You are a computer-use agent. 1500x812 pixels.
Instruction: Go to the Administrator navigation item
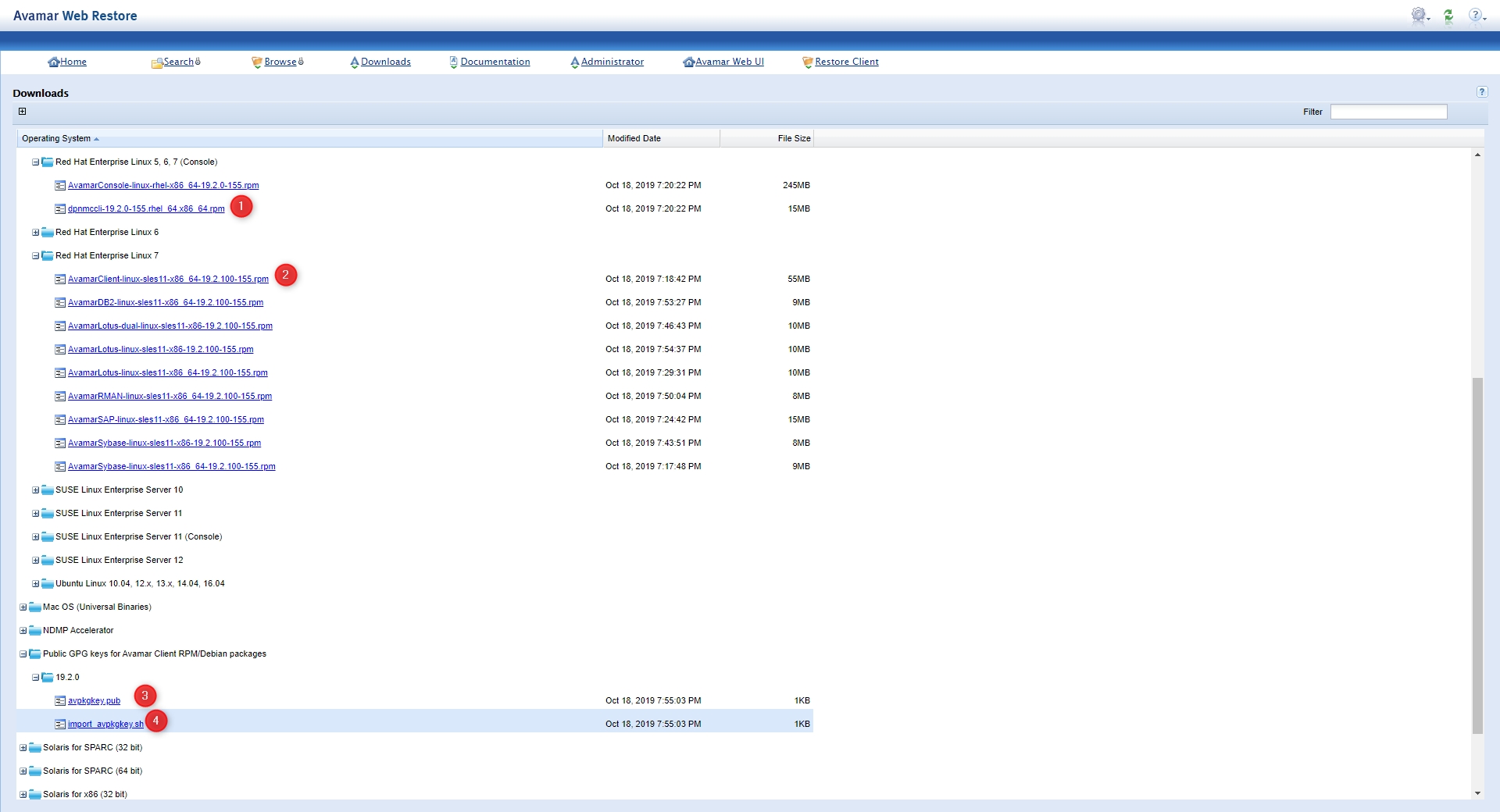[612, 62]
